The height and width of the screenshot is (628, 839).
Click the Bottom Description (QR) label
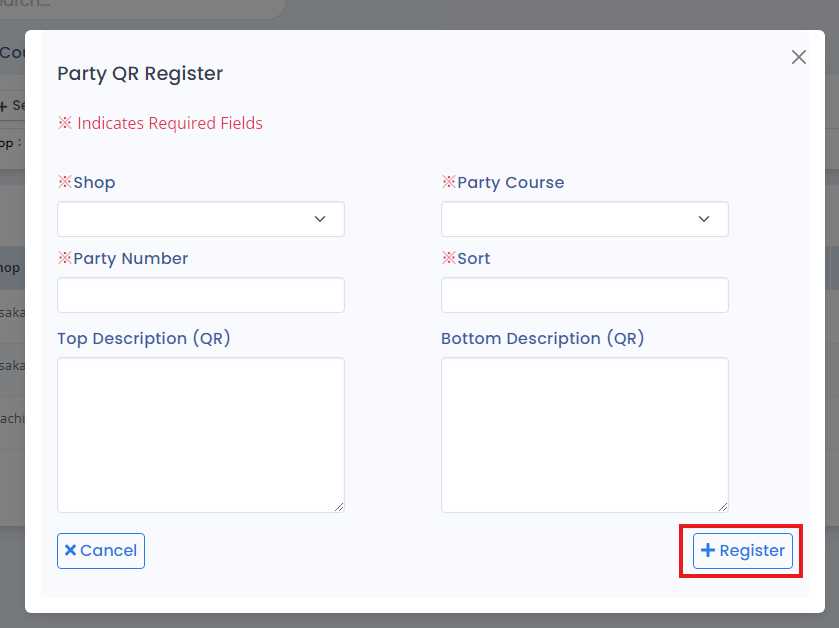tap(542, 338)
